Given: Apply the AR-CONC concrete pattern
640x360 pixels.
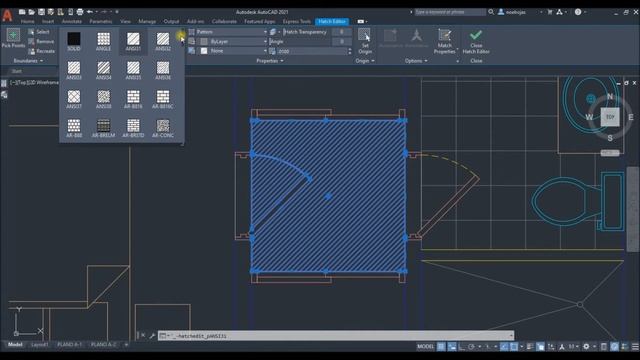Looking at the screenshot, I should [x=163, y=126].
